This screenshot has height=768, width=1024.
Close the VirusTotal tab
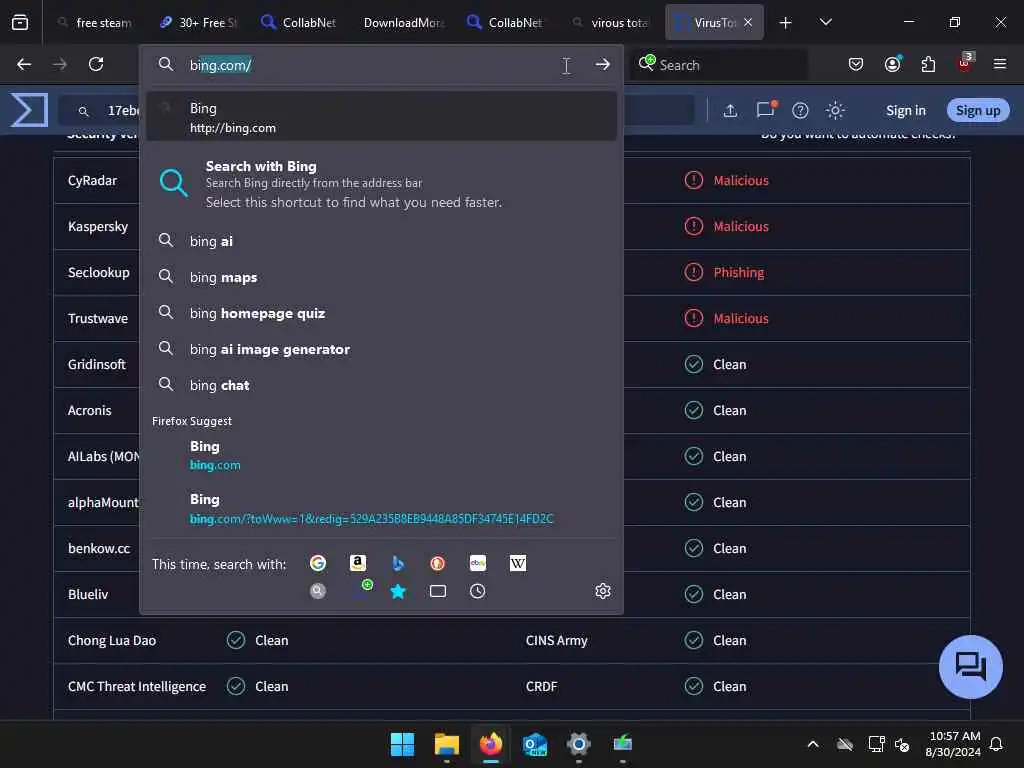point(748,22)
